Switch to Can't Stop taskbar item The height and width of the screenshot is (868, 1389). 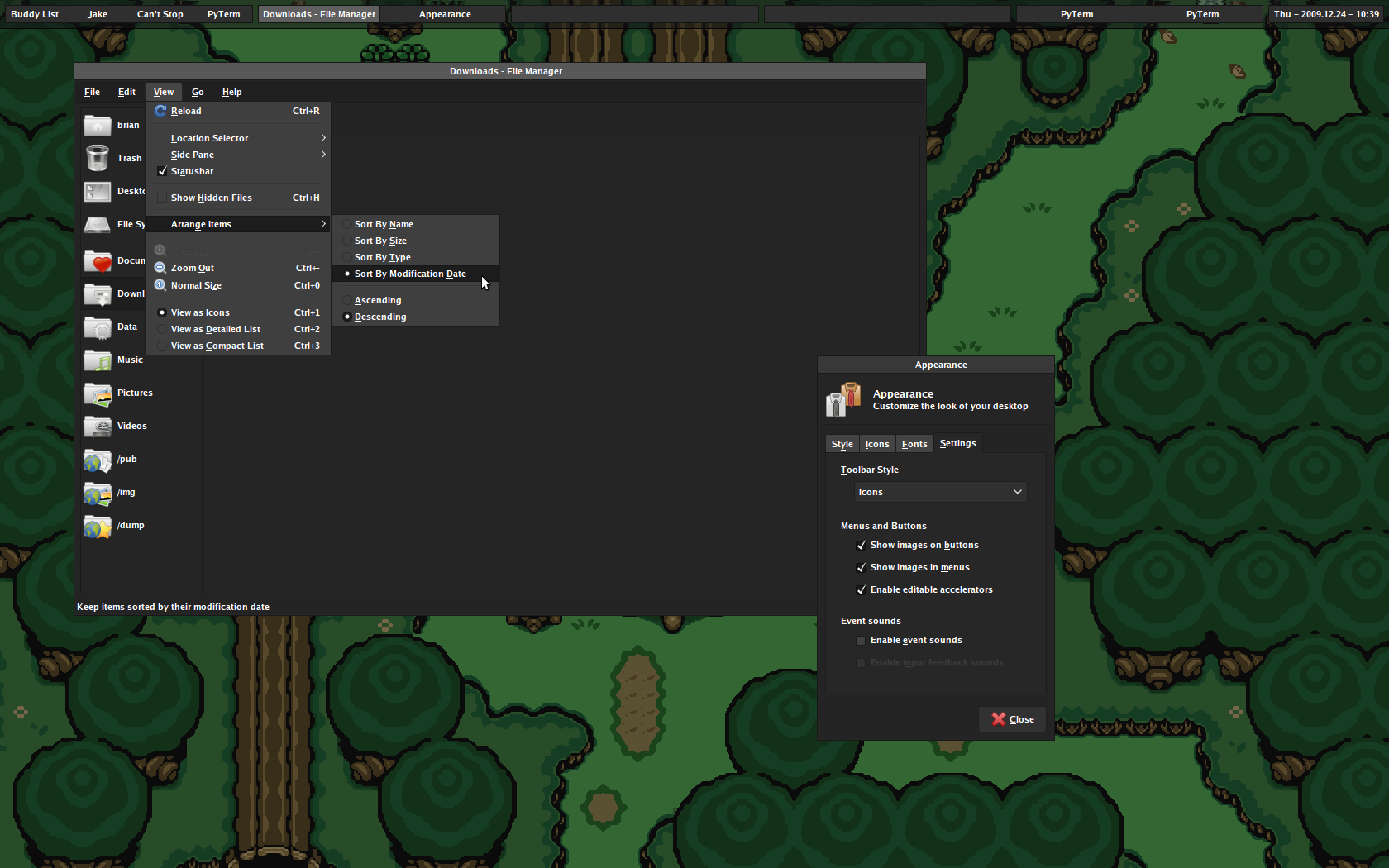coord(160,14)
